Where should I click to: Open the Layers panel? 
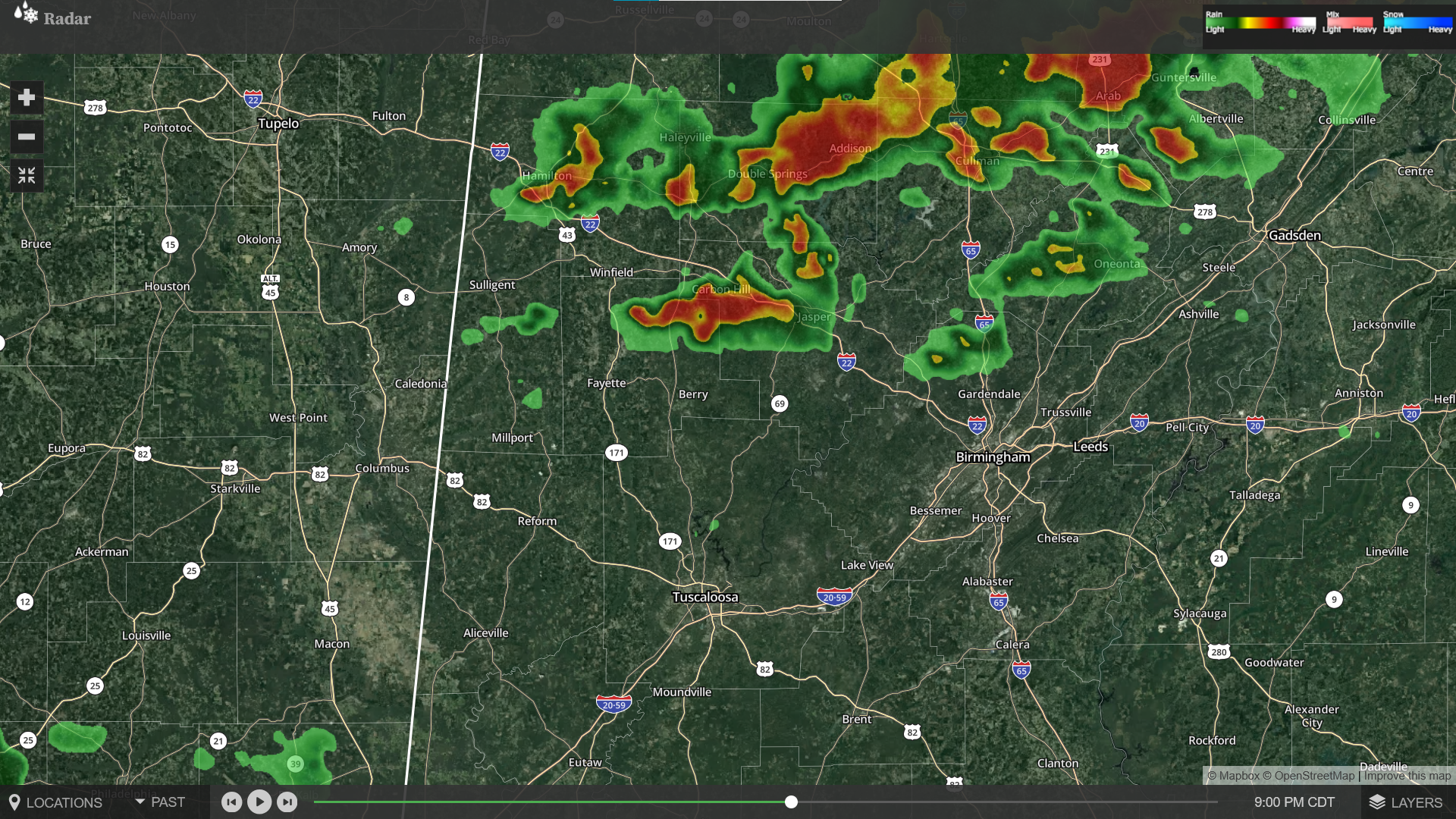point(1407,802)
